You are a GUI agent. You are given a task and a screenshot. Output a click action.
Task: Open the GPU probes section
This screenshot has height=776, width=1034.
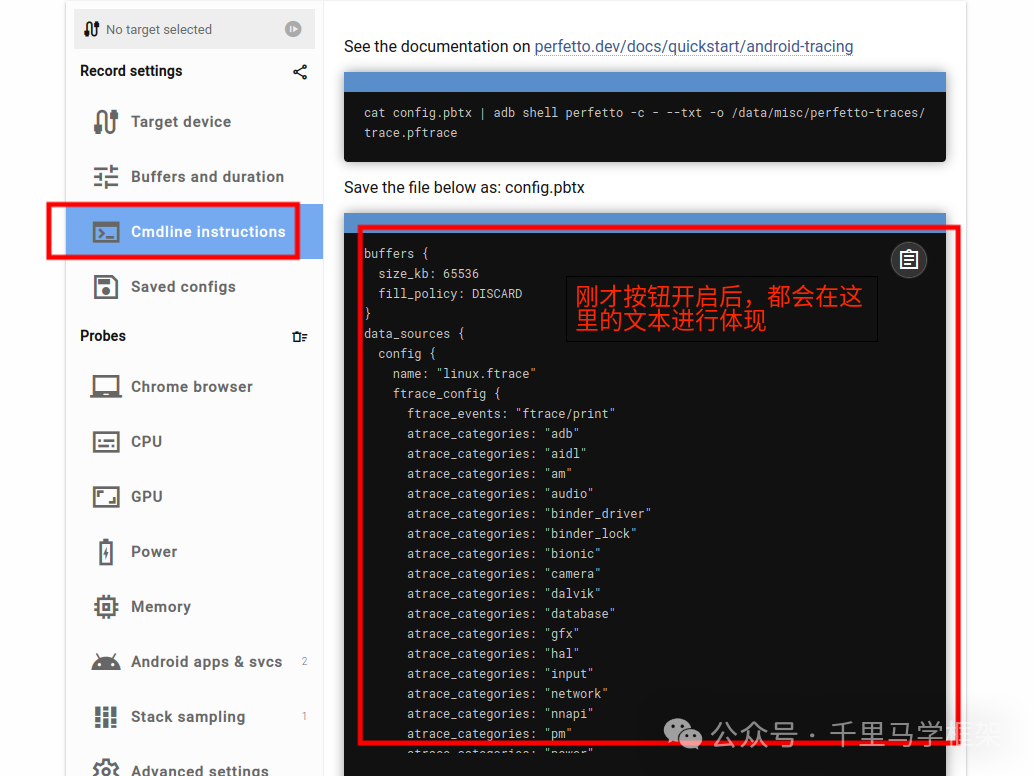195,496
